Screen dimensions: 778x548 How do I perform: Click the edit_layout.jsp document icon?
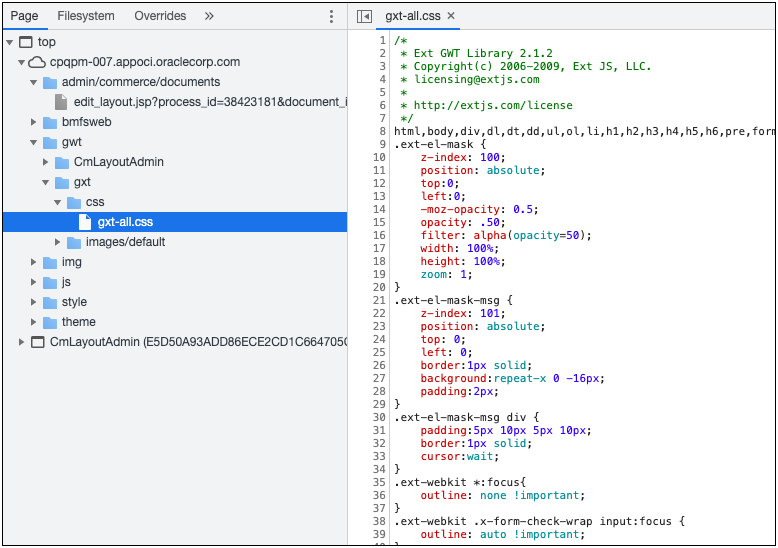tap(61, 102)
